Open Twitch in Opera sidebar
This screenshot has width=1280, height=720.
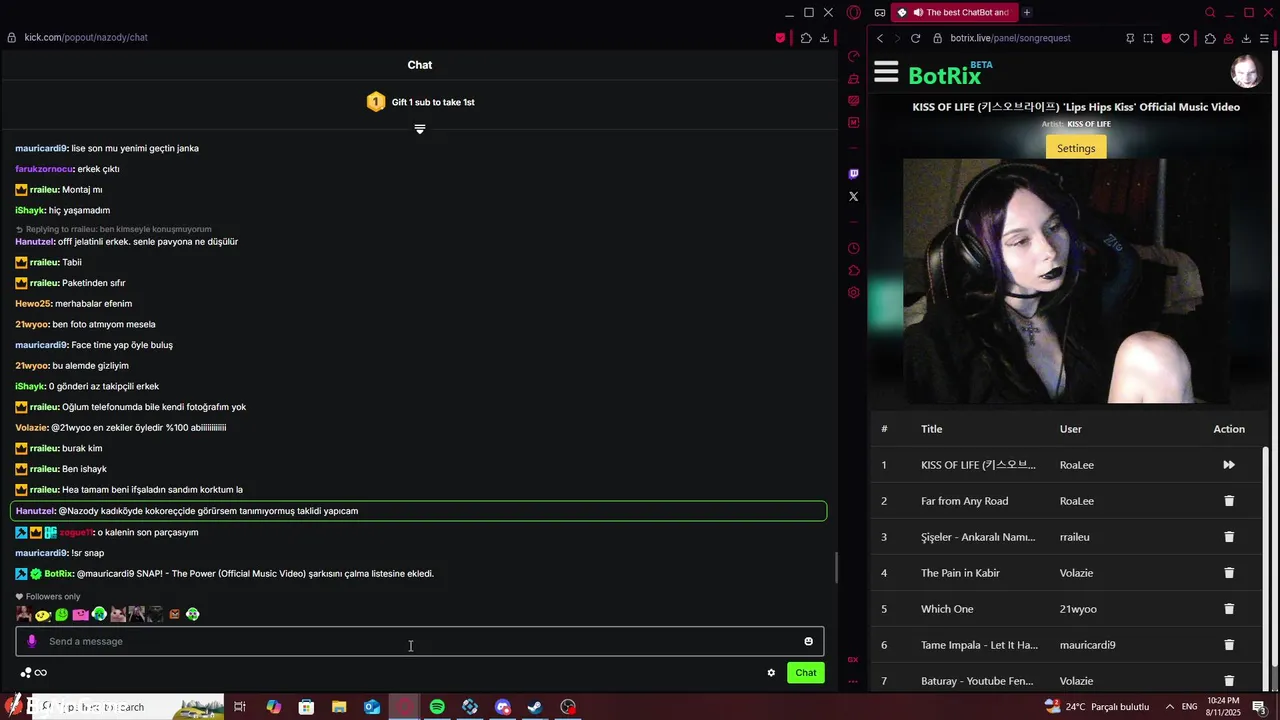(x=853, y=174)
